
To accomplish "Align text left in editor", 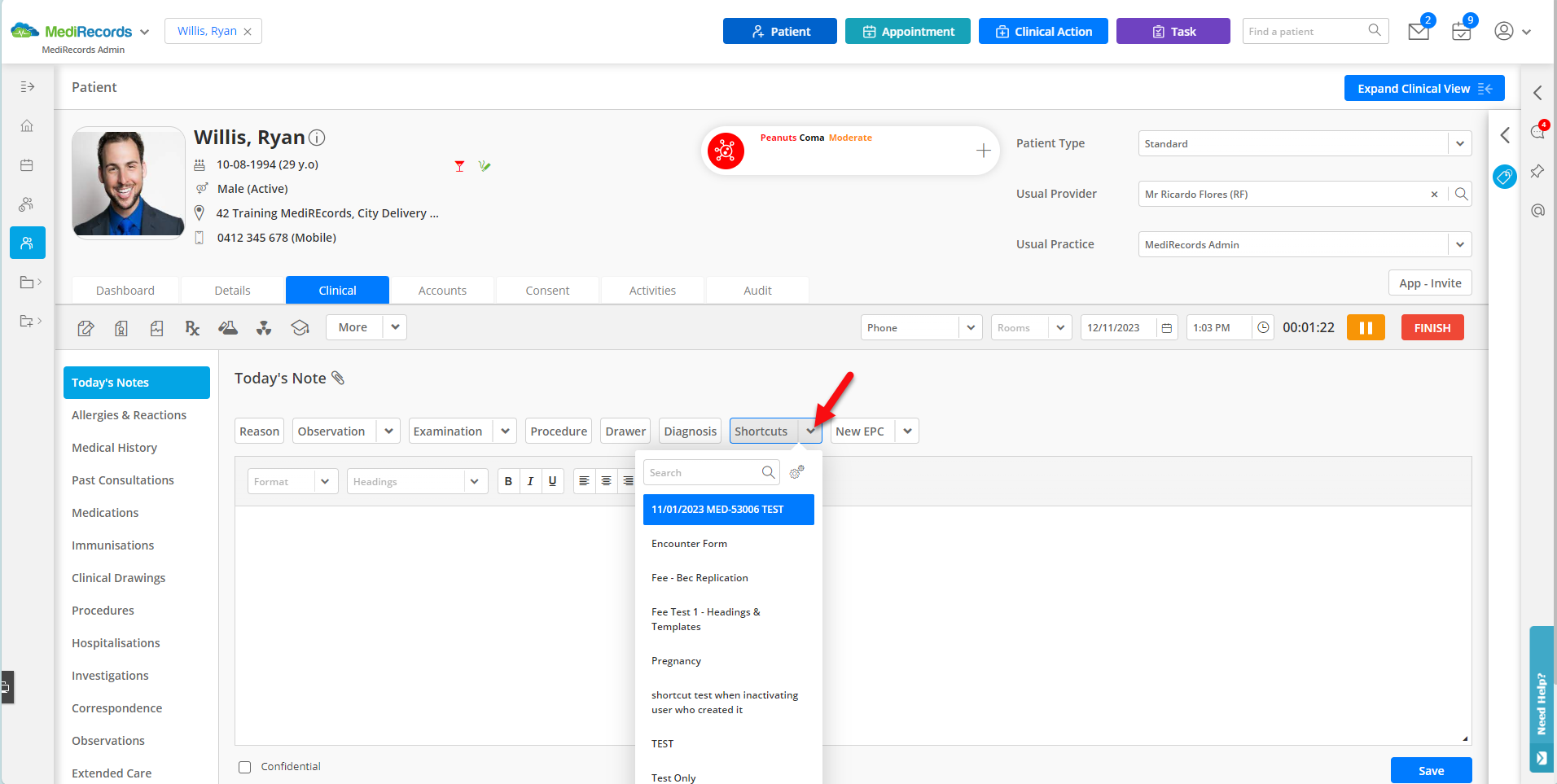I will tap(584, 481).
